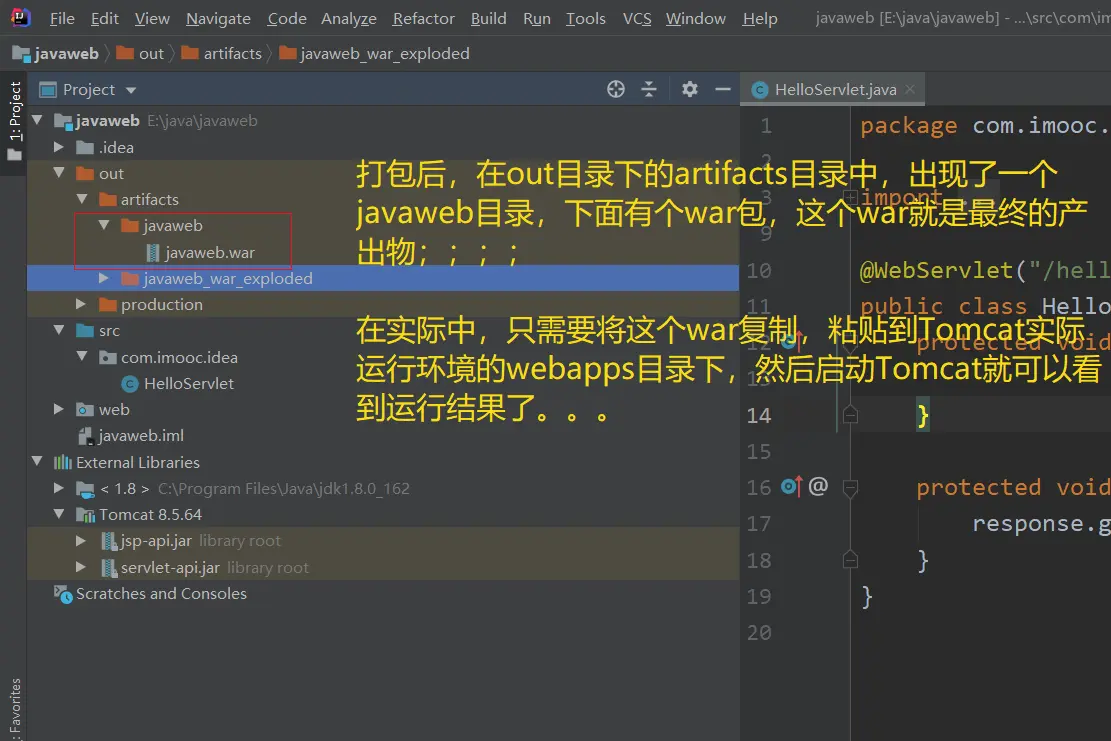Toggle code folding marker on line 14
This screenshot has width=1111, height=741.
click(x=850, y=415)
